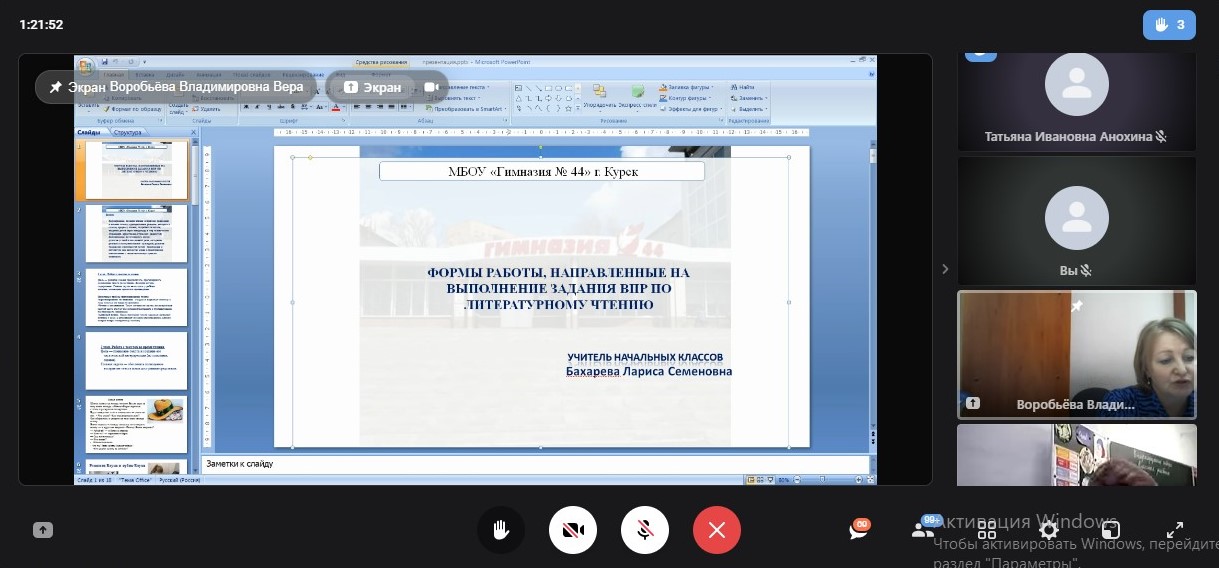Click the slide title ФОРМЫ РАБОТЫ, НАПРАВЛЕННЫЕ НА
Screen dimensions: 1219x568
[x=558, y=272]
